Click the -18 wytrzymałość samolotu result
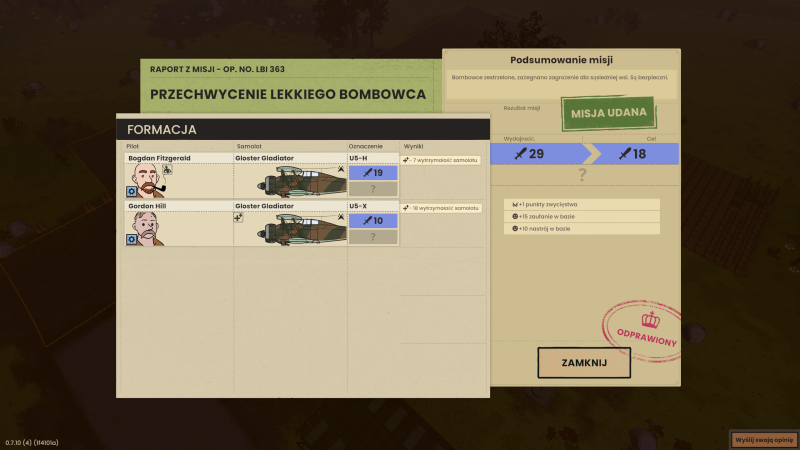 (x=442, y=208)
